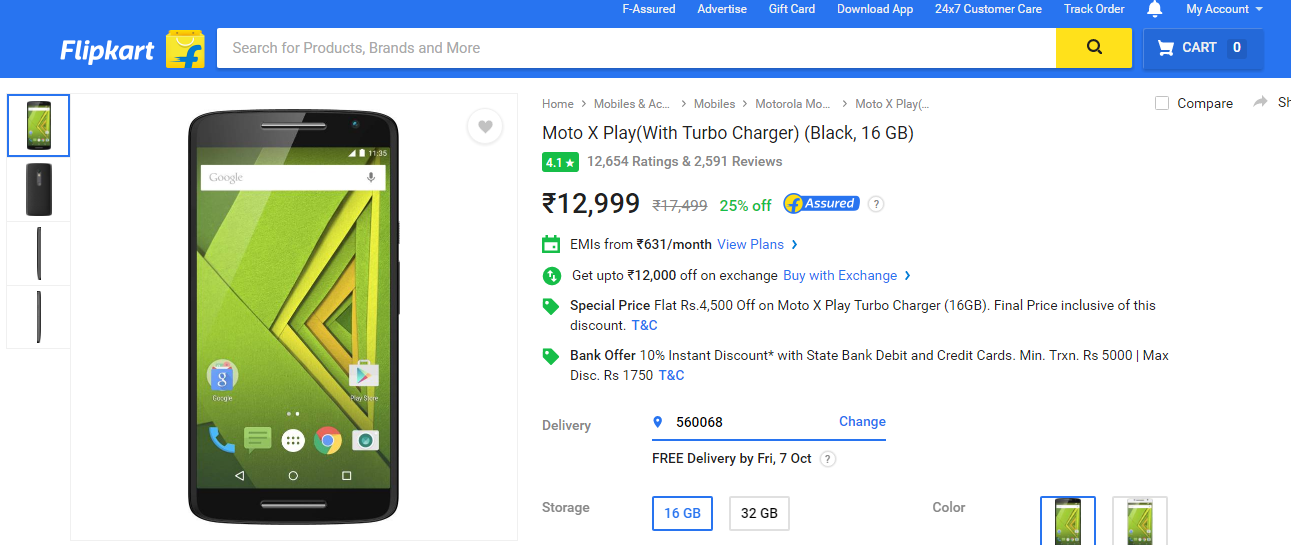This screenshot has height=547, width=1291.
Task: Open 12,654 Ratings & 2,591 Reviews
Action: tap(684, 161)
